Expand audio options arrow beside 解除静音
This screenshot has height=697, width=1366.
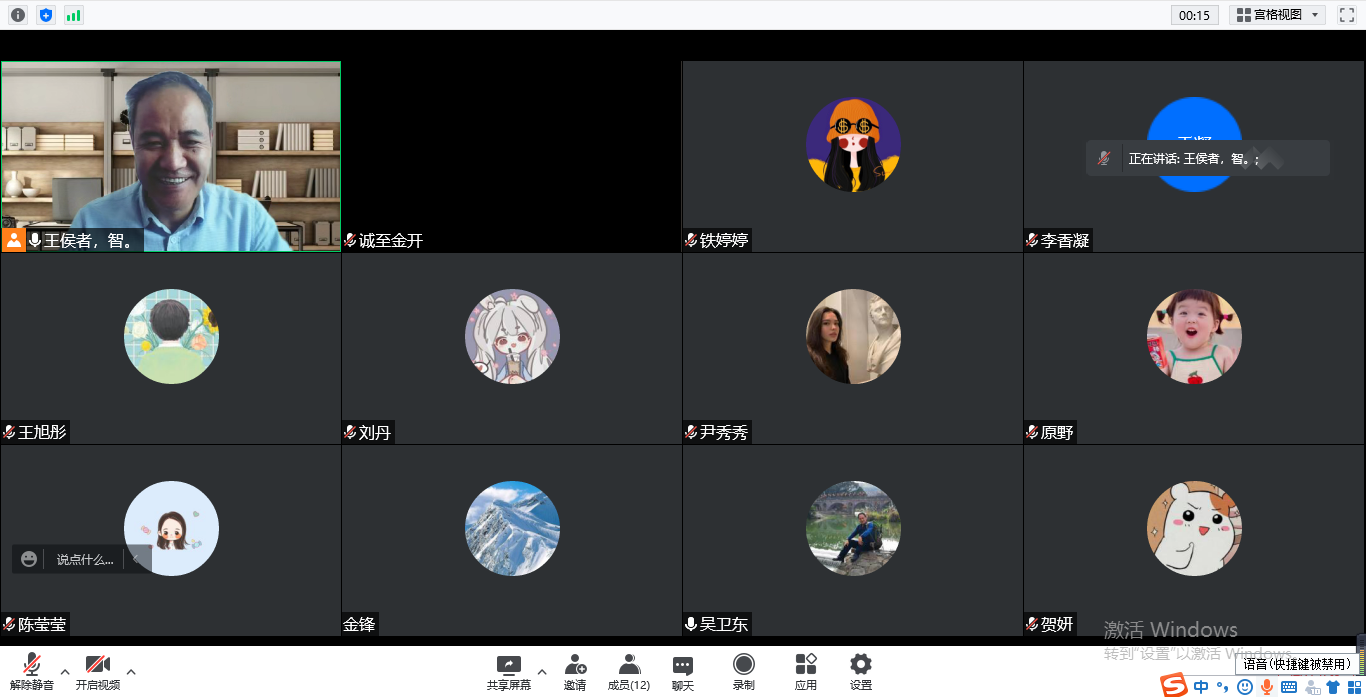click(x=65, y=671)
